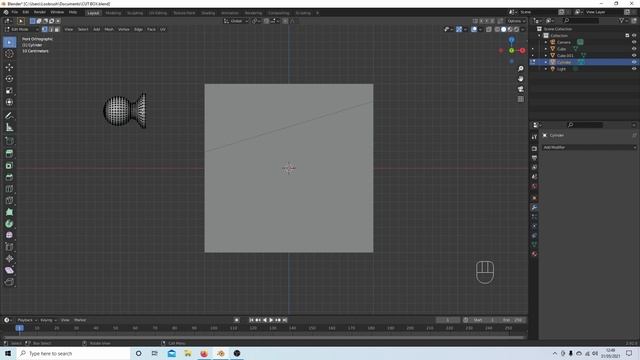Enable vertex select mode
Viewport: 640px width, 360px height.
(x=44, y=29)
